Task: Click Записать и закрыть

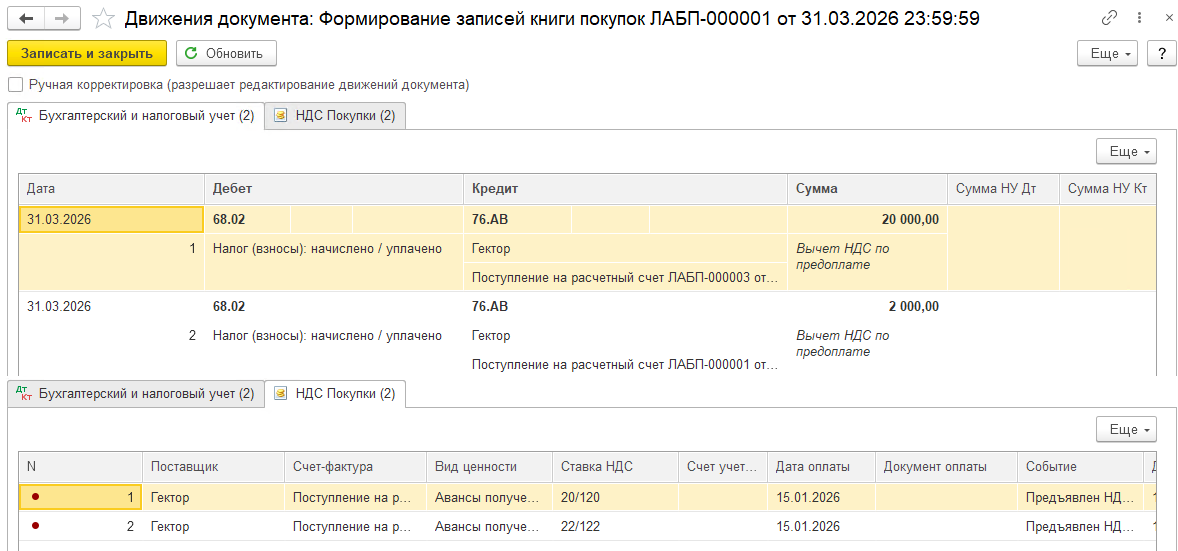Action: [x=86, y=53]
